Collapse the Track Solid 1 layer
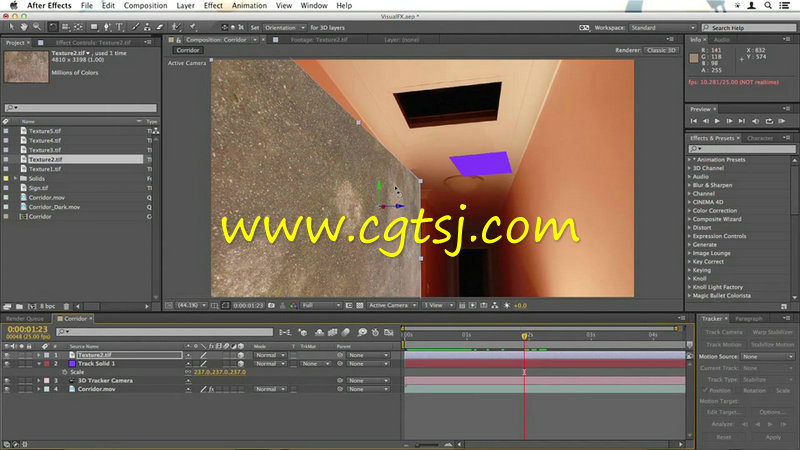This screenshot has width=800, height=450. coord(38,364)
